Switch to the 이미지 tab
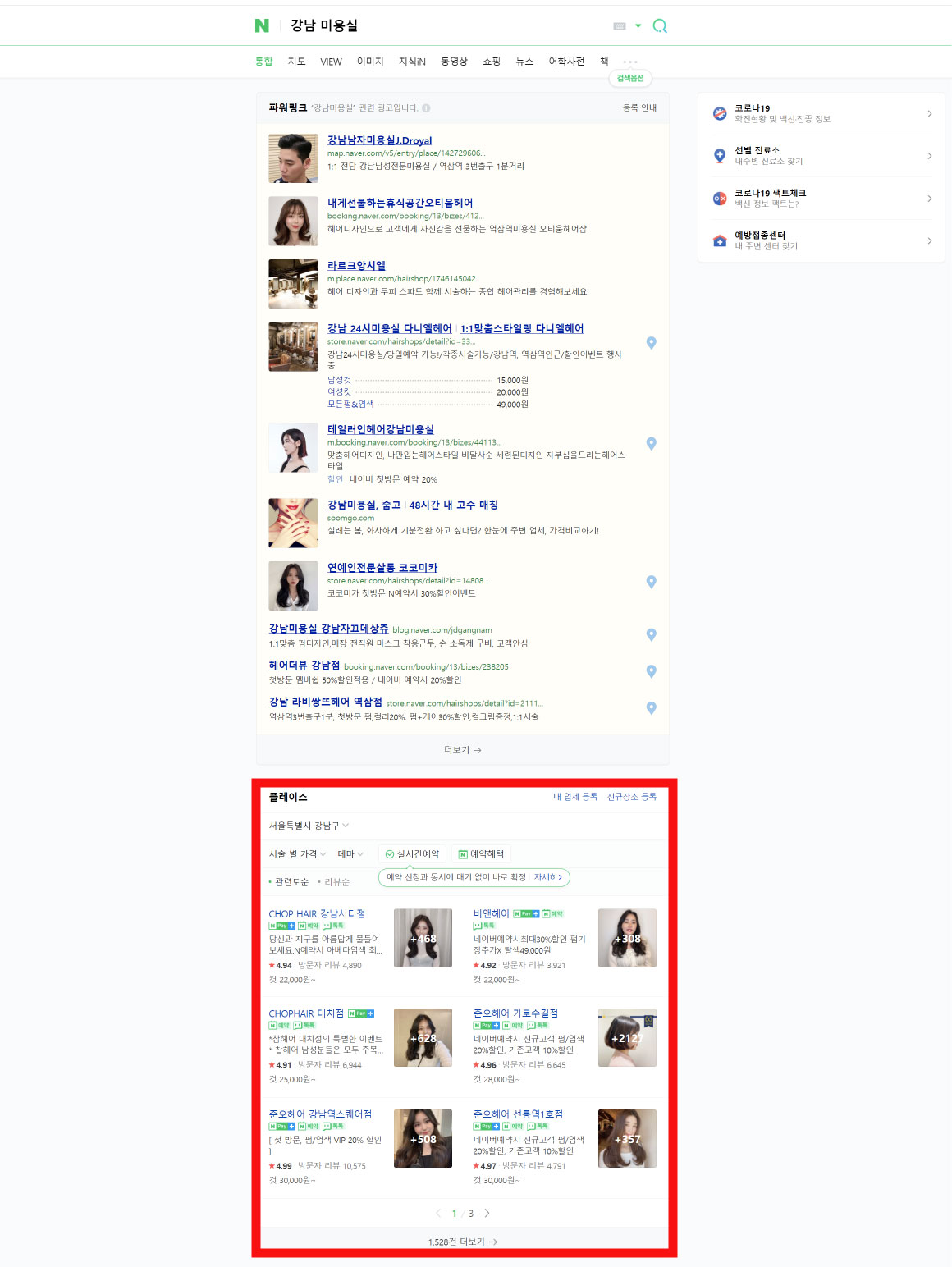The image size is (952, 1267). pos(370,62)
